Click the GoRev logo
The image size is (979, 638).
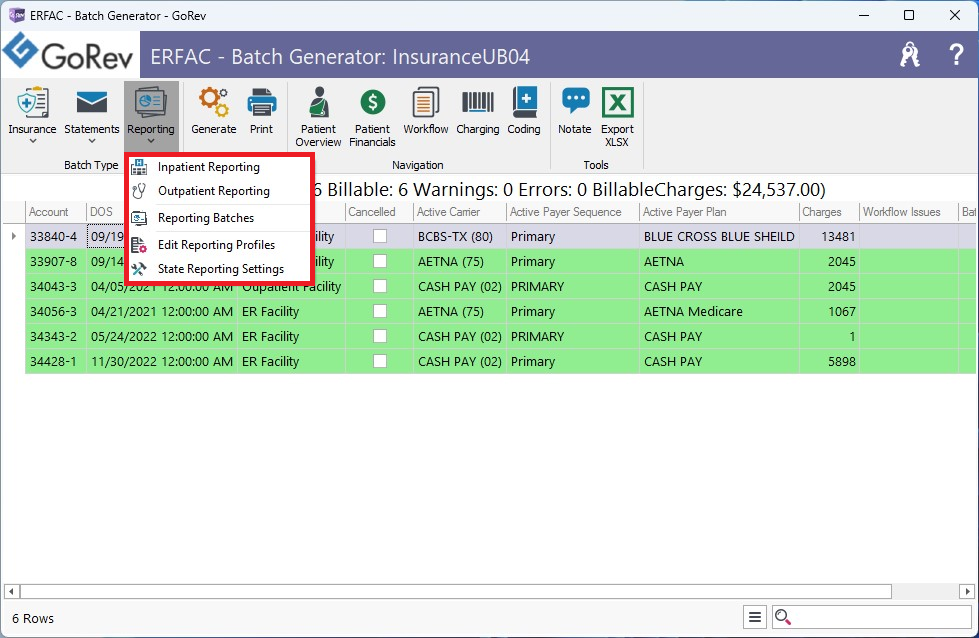click(69, 54)
